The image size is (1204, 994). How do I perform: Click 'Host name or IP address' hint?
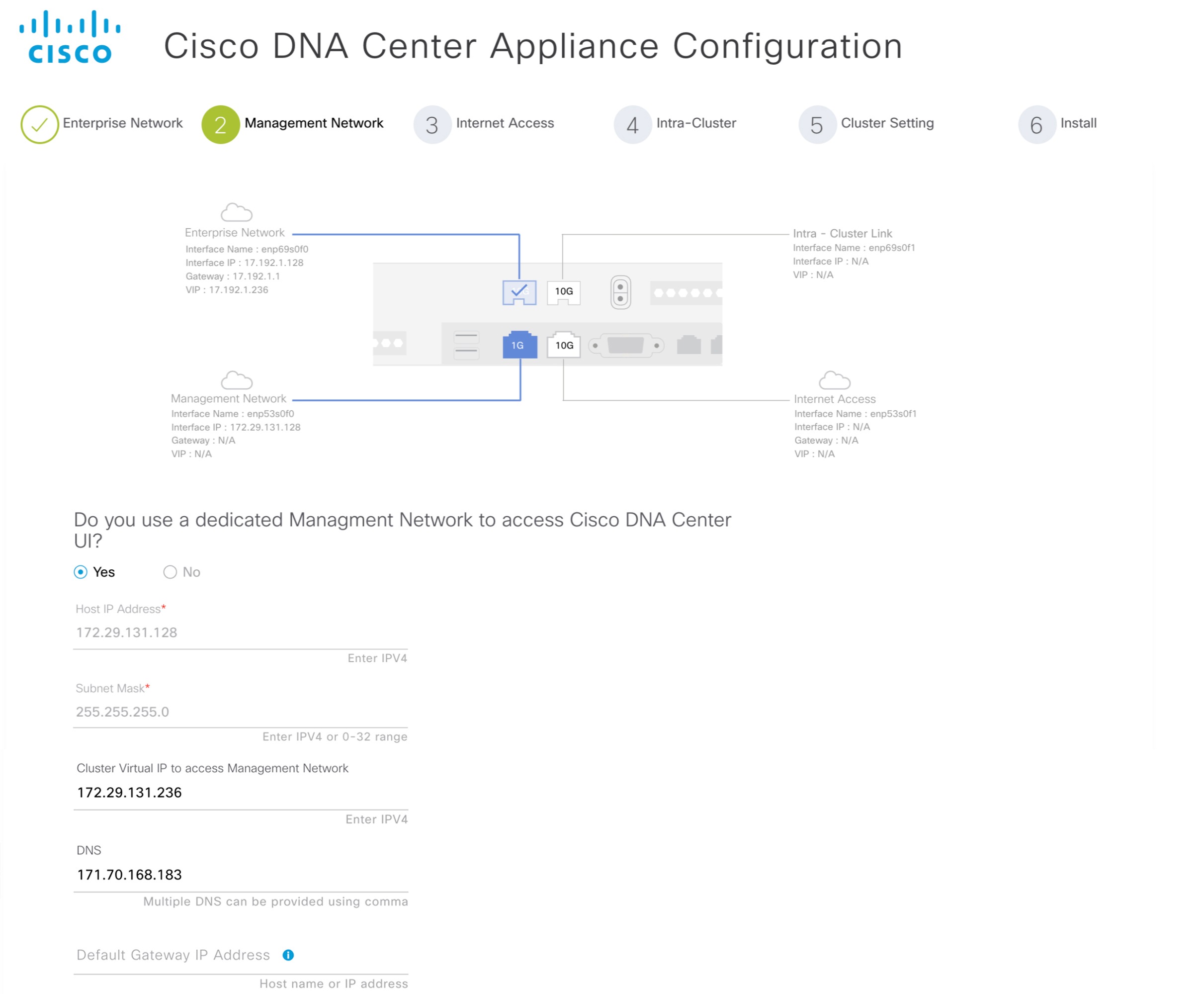tap(334, 983)
